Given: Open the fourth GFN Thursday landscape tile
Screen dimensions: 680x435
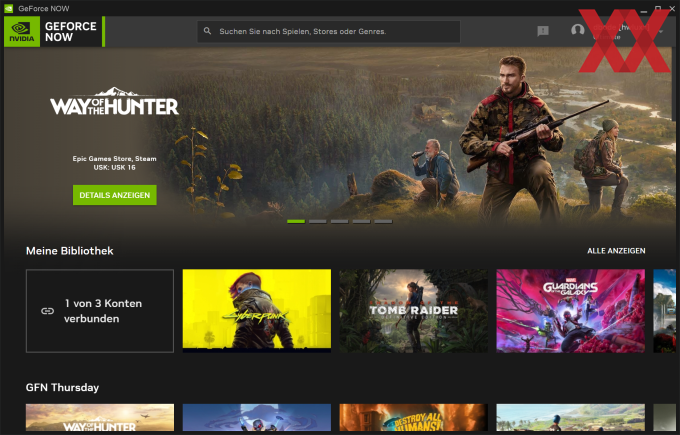Looking at the screenshot, I should point(571,418).
